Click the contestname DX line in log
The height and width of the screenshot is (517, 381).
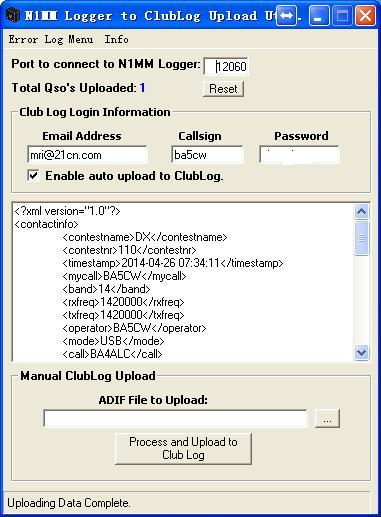point(145,237)
